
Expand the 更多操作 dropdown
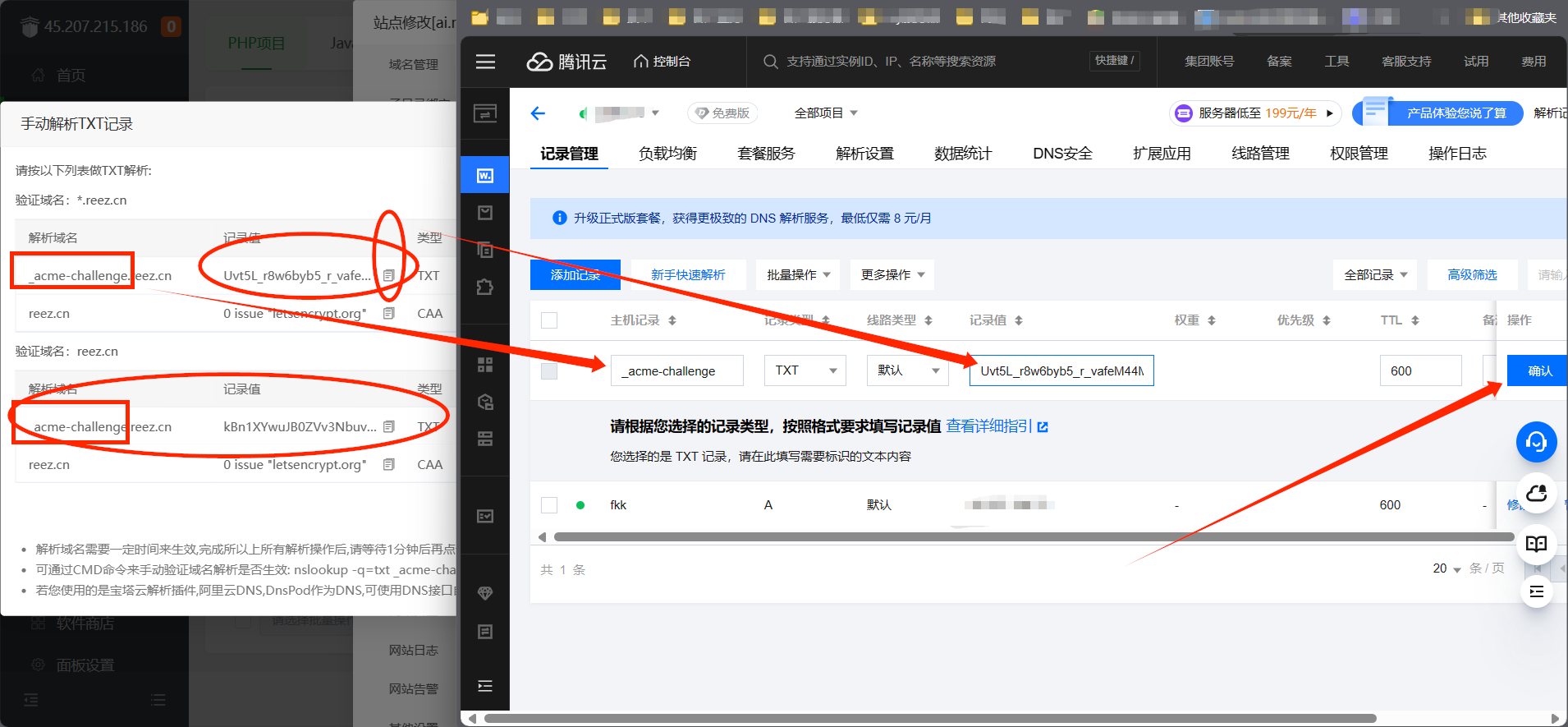pyautogui.click(x=892, y=275)
